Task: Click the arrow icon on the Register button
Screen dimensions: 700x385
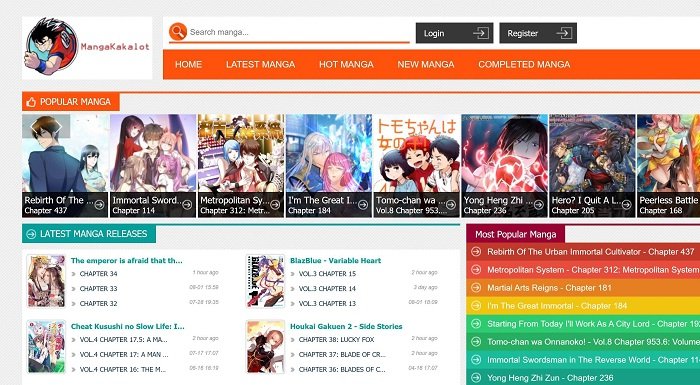Action: (x=564, y=33)
